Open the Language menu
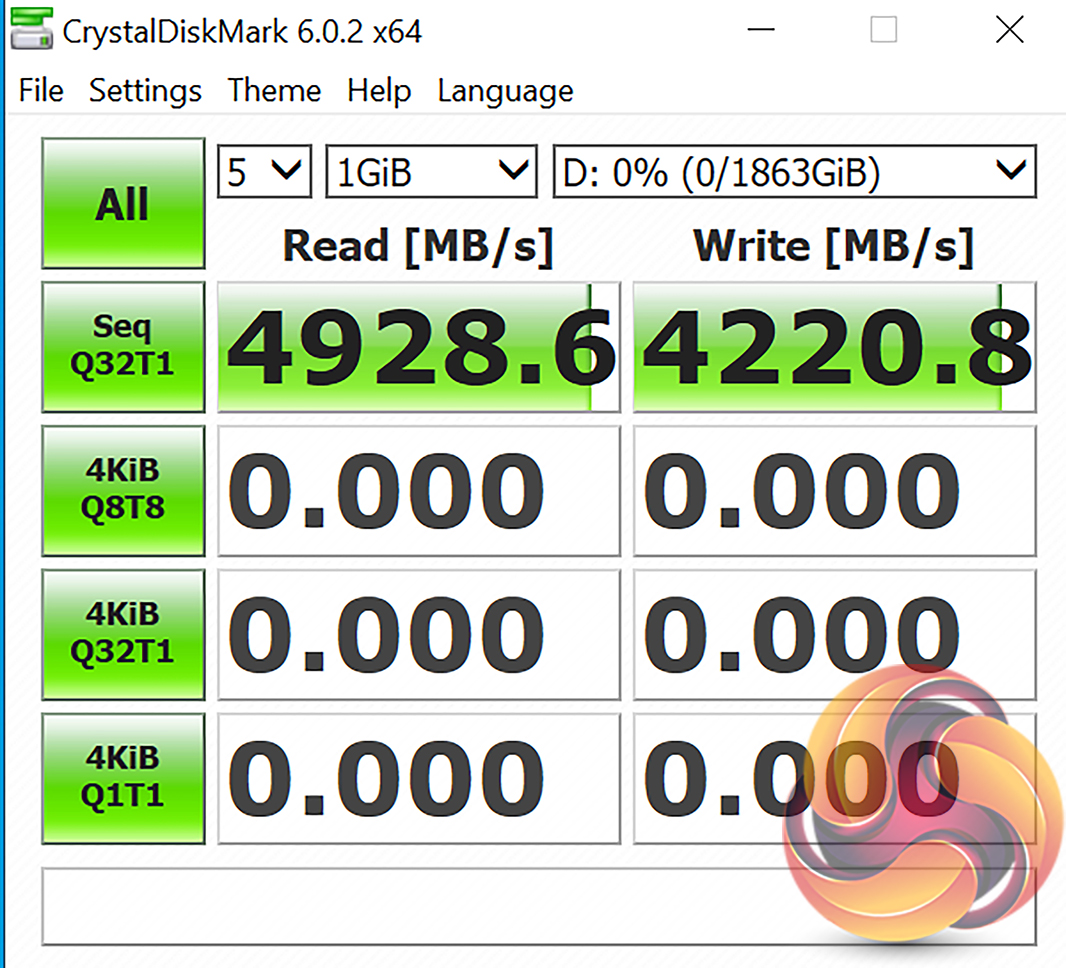Viewport: 1066px width, 968px height. pyautogui.click(x=505, y=91)
